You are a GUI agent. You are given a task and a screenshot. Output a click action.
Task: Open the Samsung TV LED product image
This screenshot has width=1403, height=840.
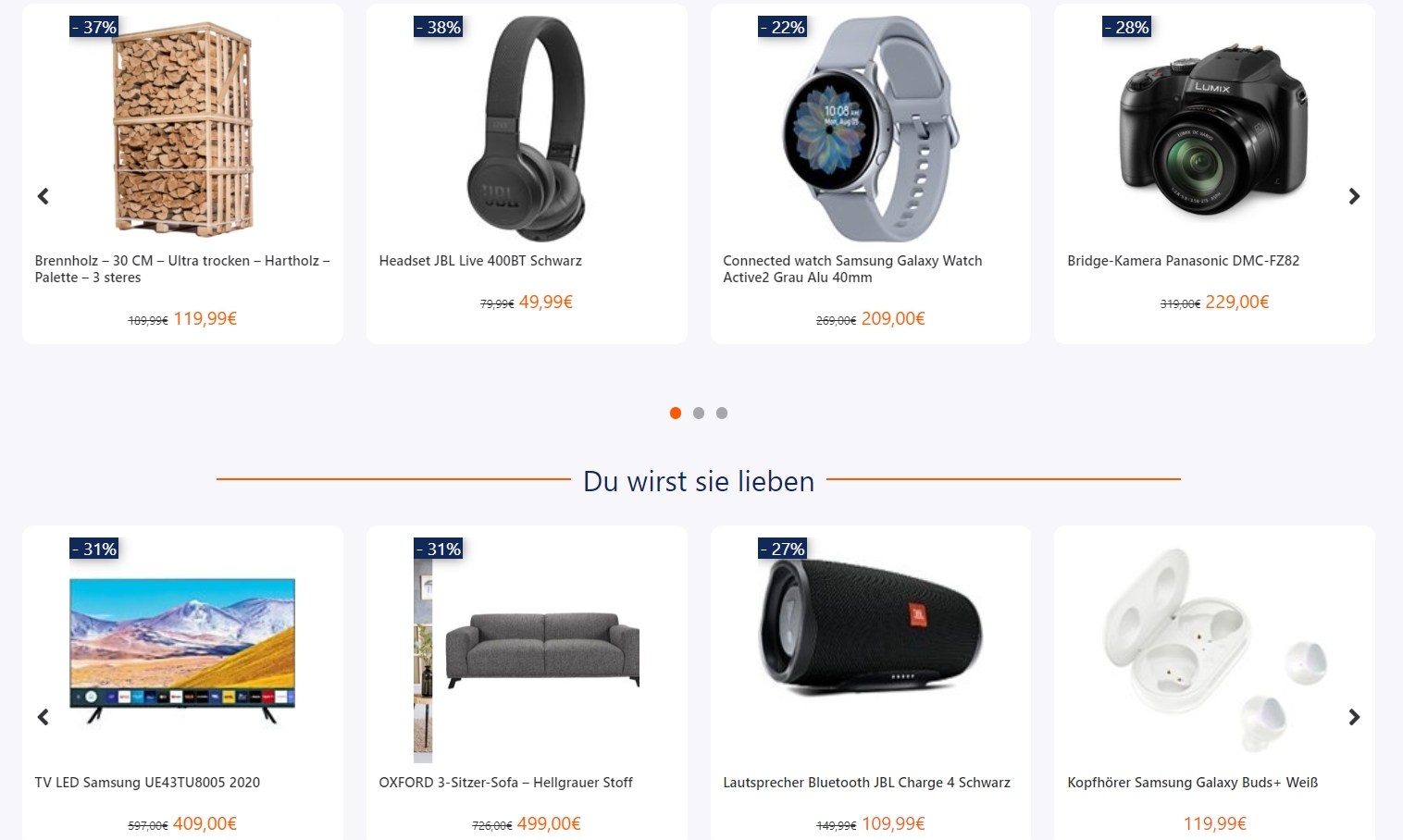point(182,650)
